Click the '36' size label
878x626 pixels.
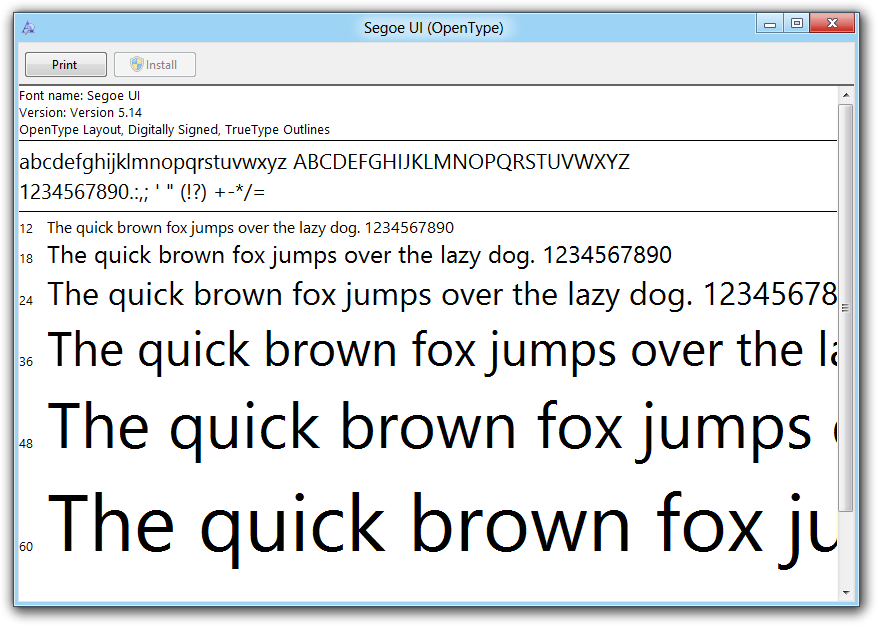click(26, 362)
